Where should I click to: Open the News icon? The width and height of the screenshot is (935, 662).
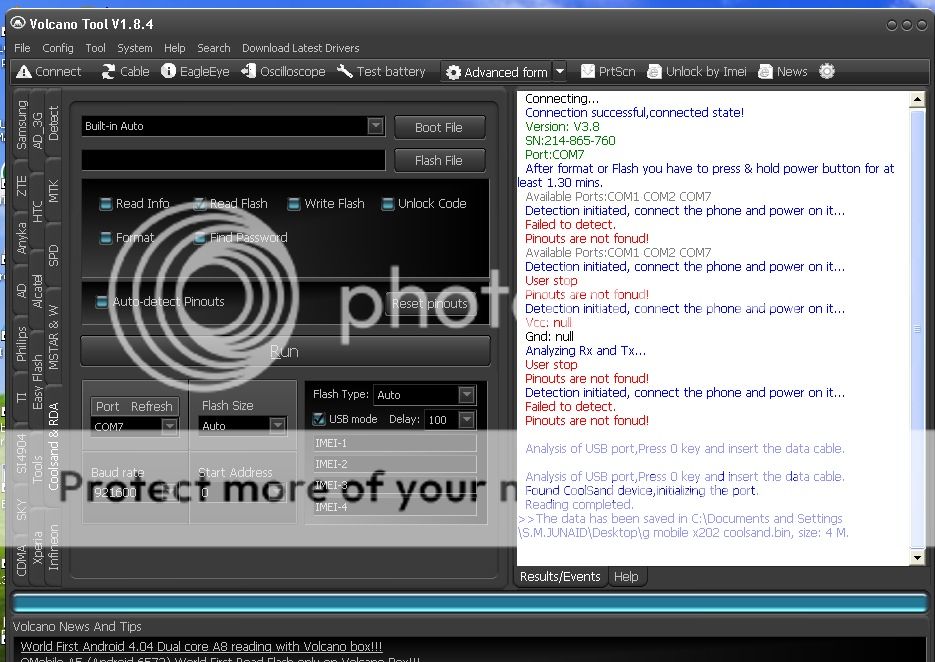pos(765,72)
